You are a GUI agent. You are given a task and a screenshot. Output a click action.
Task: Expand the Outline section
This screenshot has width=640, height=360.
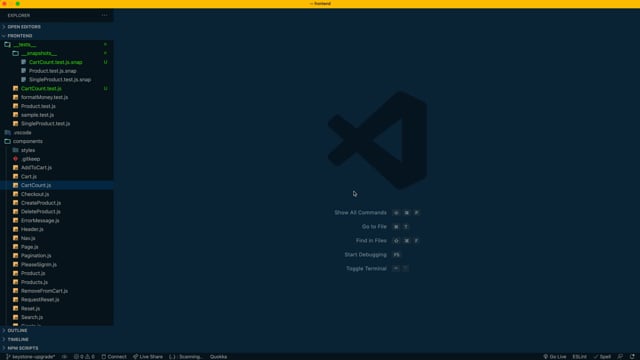point(57,331)
